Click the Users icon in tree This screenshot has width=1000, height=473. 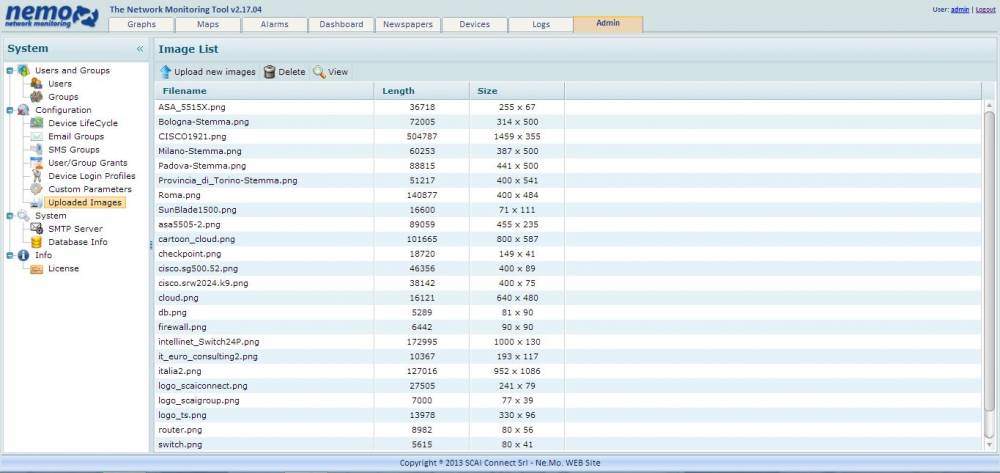[36, 84]
